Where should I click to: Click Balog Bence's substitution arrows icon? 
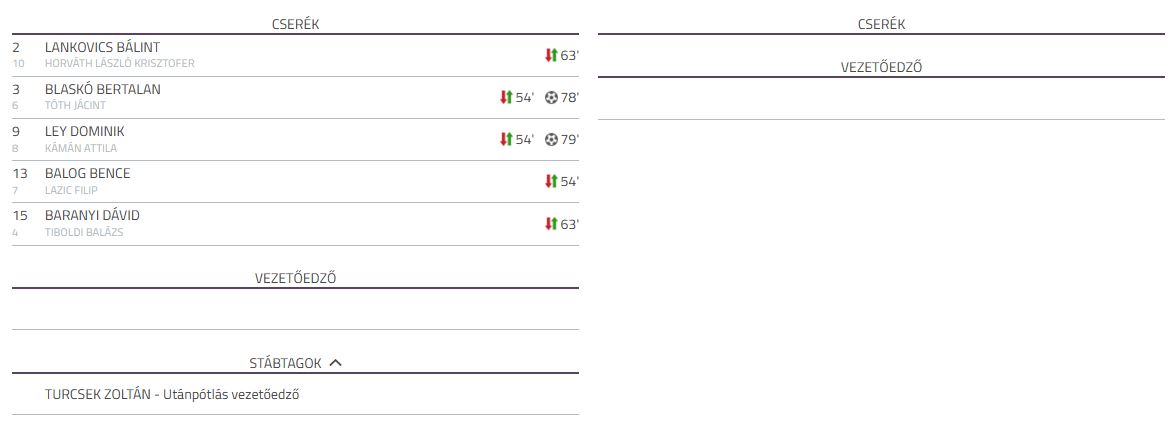[x=551, y=181]
